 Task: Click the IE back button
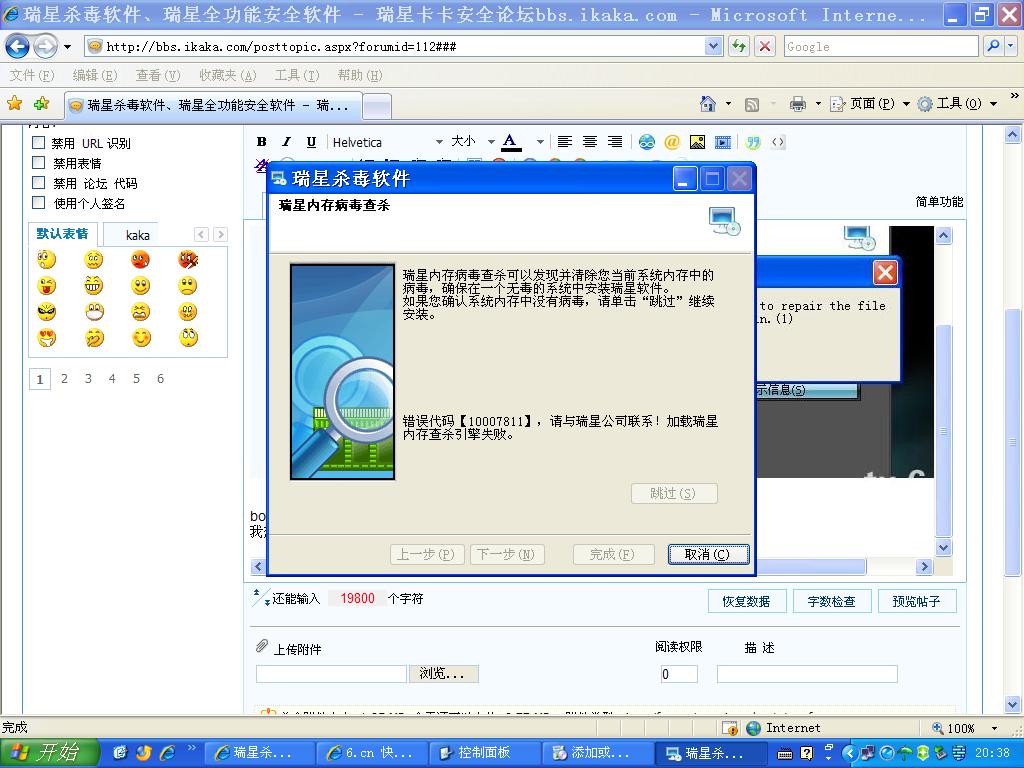point(18,46)
